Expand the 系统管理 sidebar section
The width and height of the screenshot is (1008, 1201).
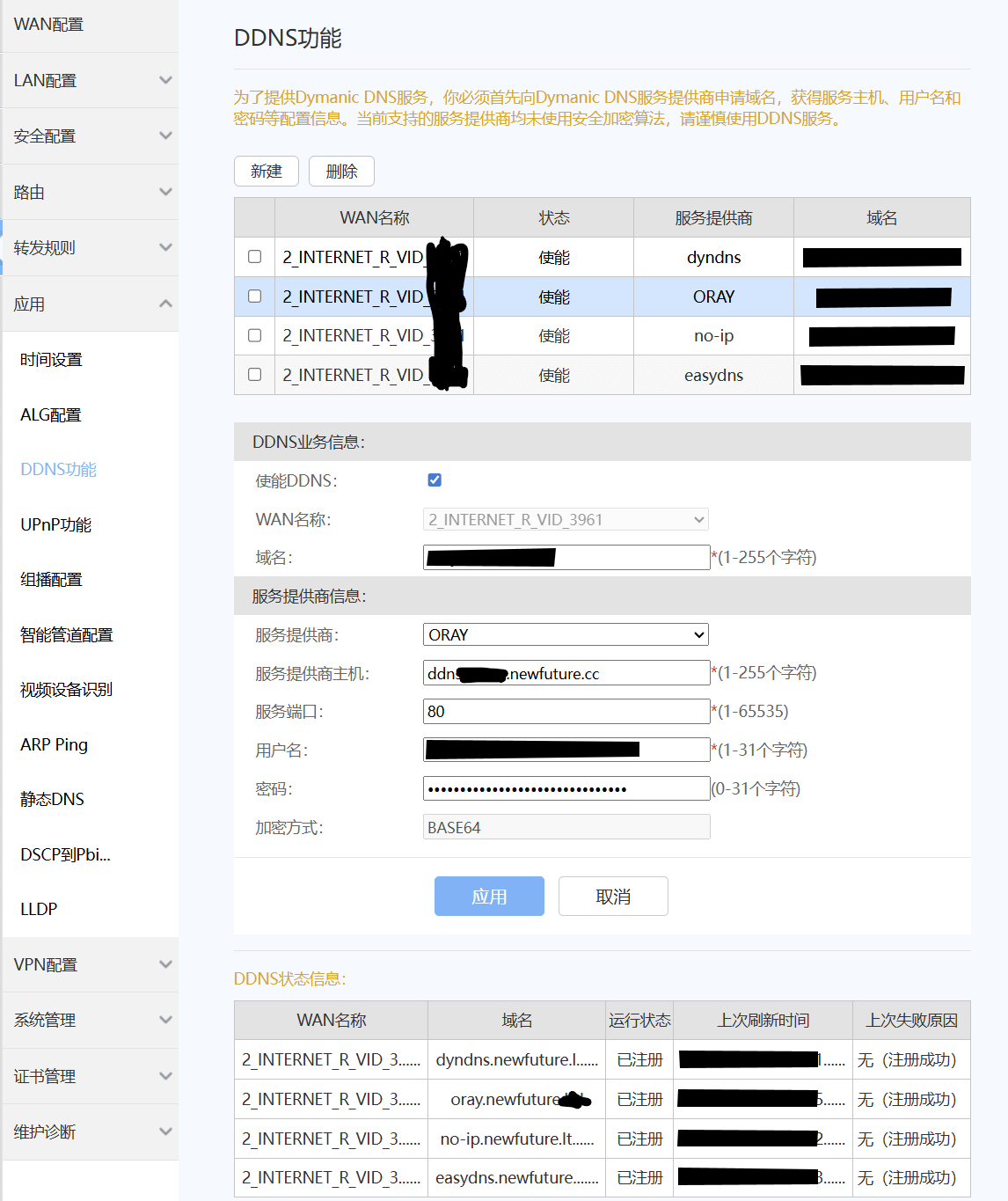click(x=90, y=1020)
